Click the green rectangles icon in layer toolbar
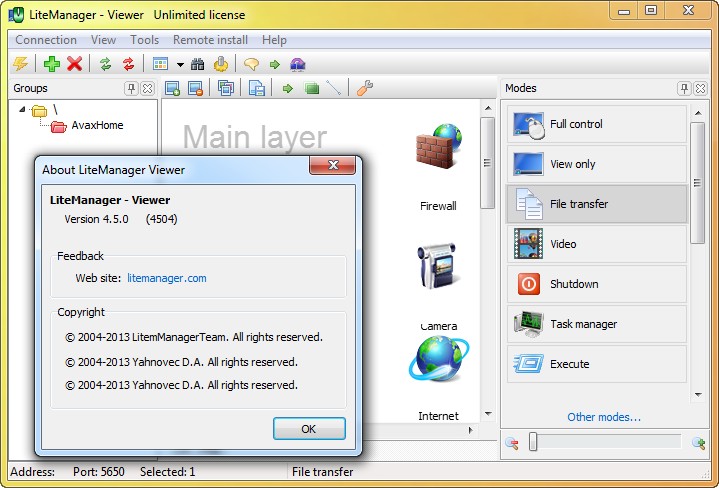This screenshot has height=488, width=719. (312, 88)
